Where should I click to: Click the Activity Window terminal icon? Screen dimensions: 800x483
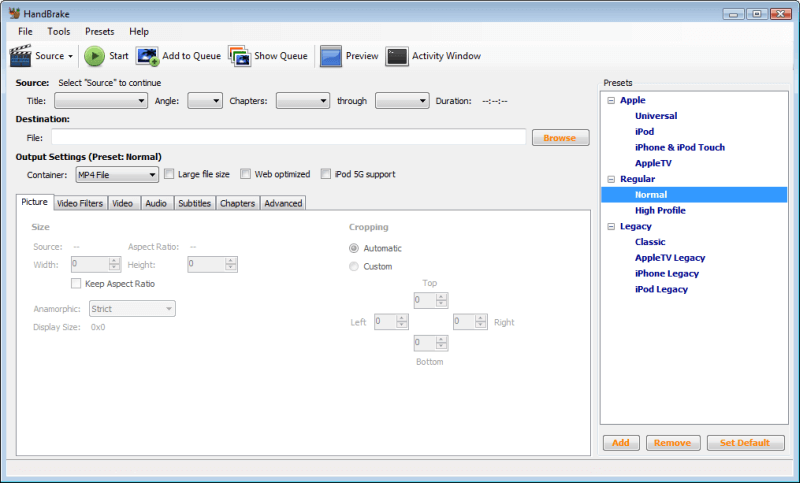click(397, 56)
